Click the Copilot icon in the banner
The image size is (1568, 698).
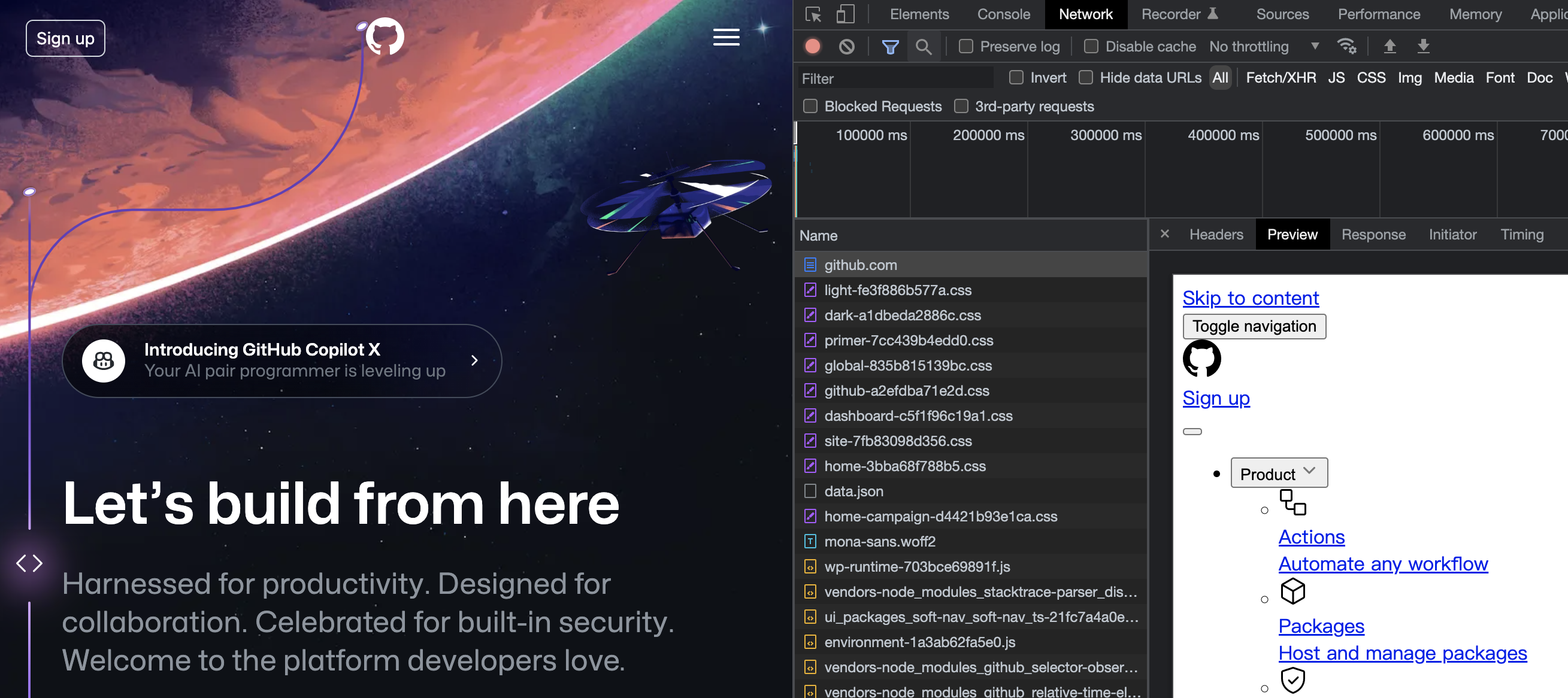[x=104, y=361]
